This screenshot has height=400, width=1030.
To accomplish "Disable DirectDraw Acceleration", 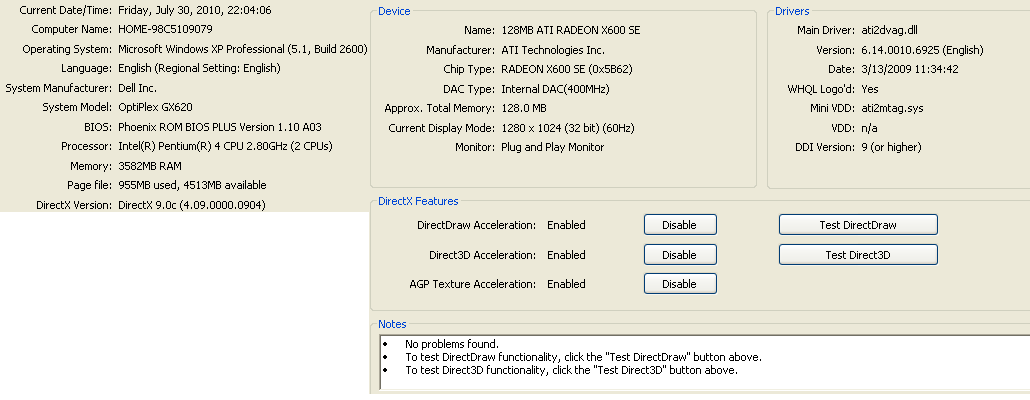I will click(x=679, y=225).
